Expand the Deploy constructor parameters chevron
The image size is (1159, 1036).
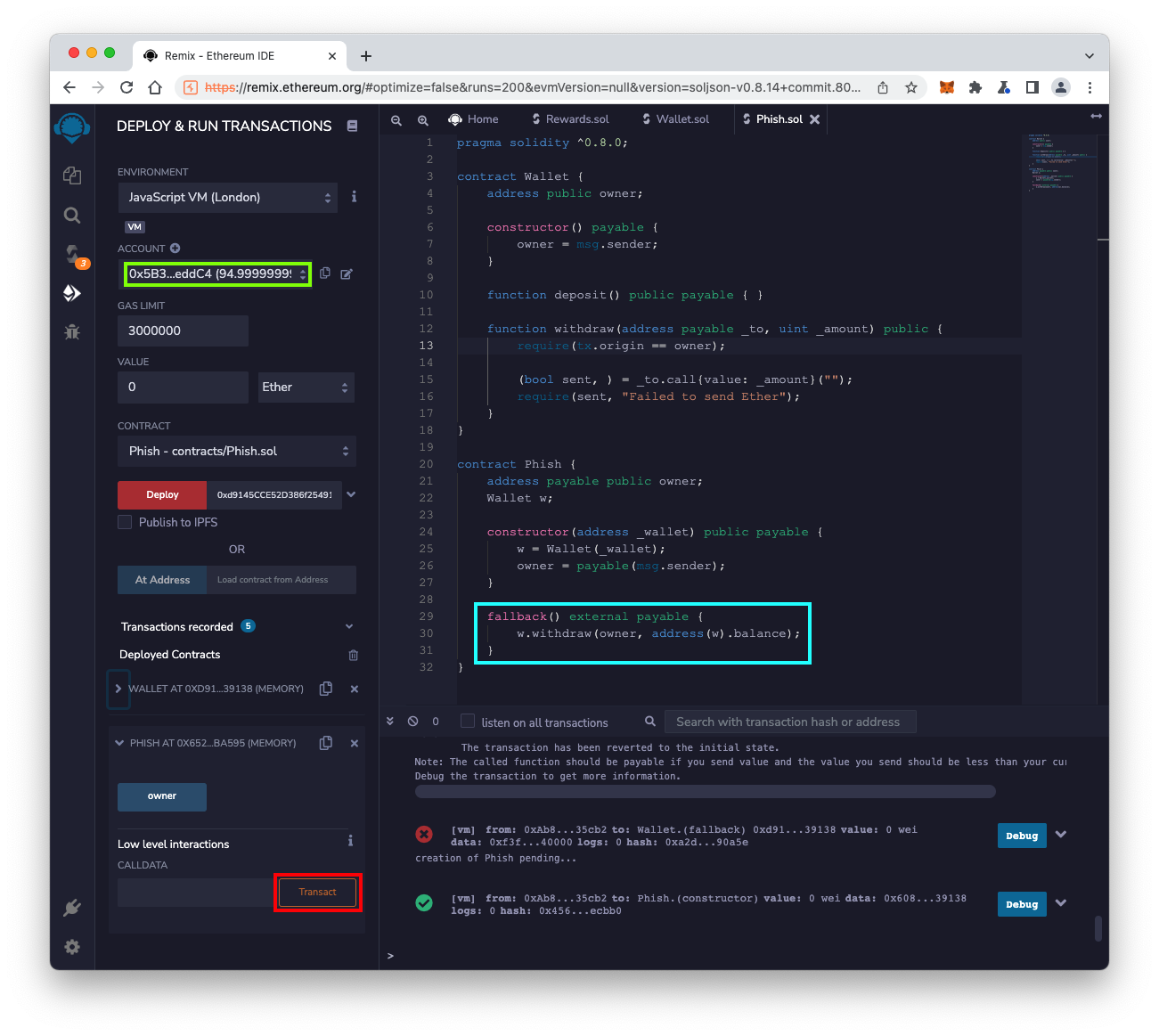click(x=351, y=494)
